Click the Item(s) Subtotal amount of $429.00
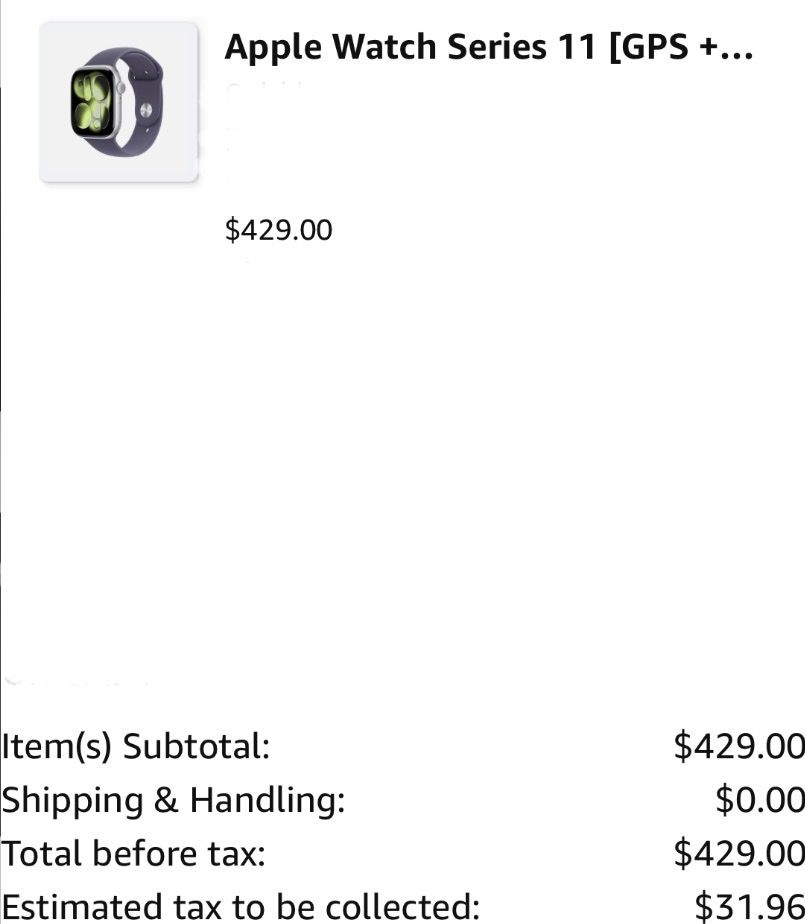The image size is (805, 924). (739, 746)
